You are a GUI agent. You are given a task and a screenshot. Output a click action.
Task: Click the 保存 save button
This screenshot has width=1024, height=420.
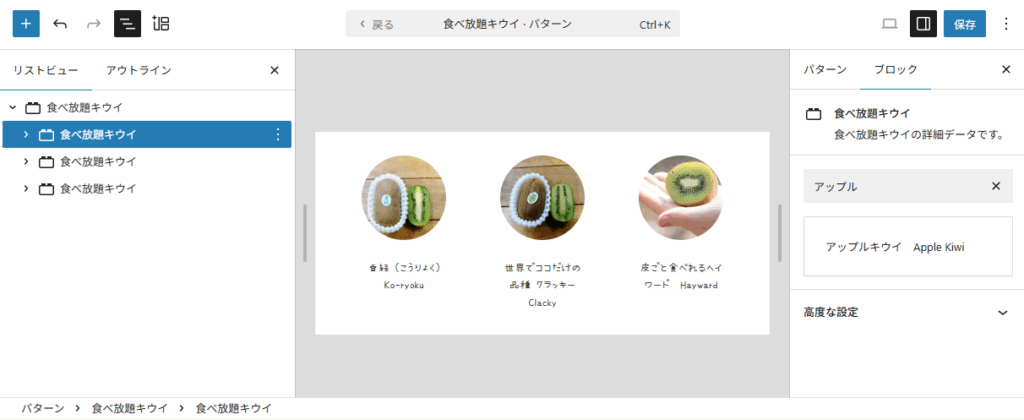coord(965,24)
